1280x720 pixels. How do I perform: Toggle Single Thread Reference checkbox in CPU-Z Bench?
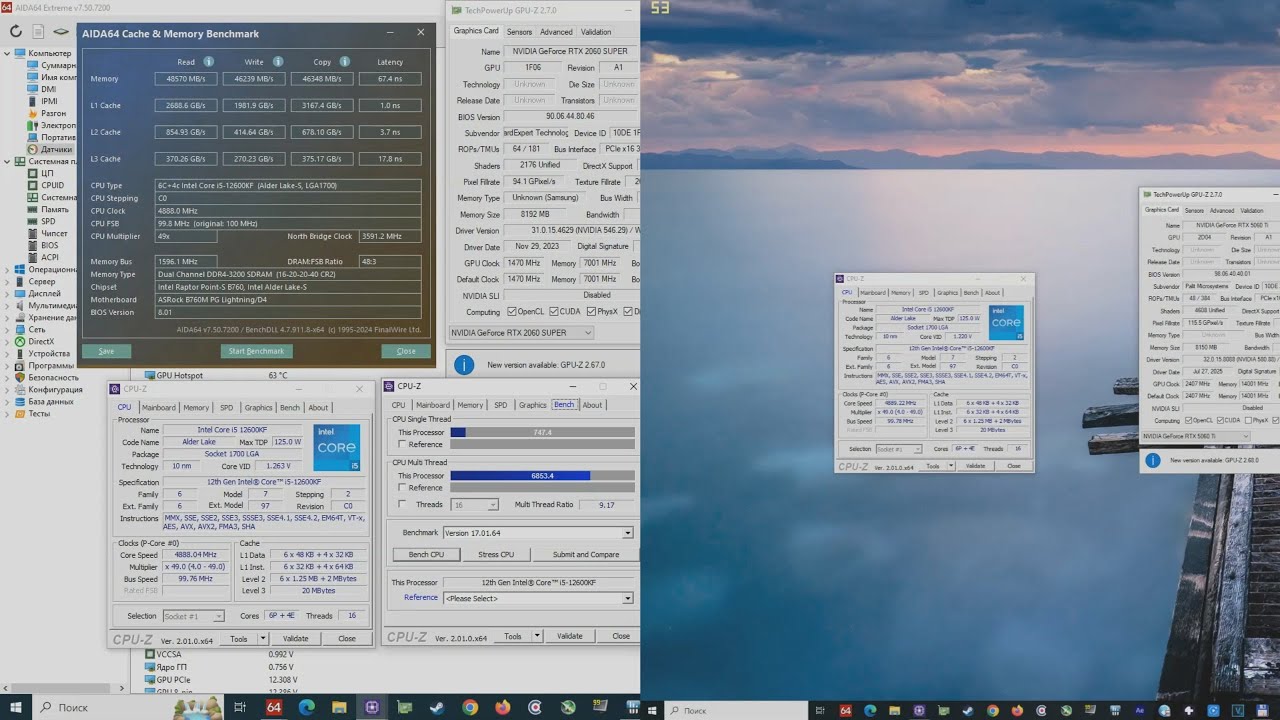[402, 444]
